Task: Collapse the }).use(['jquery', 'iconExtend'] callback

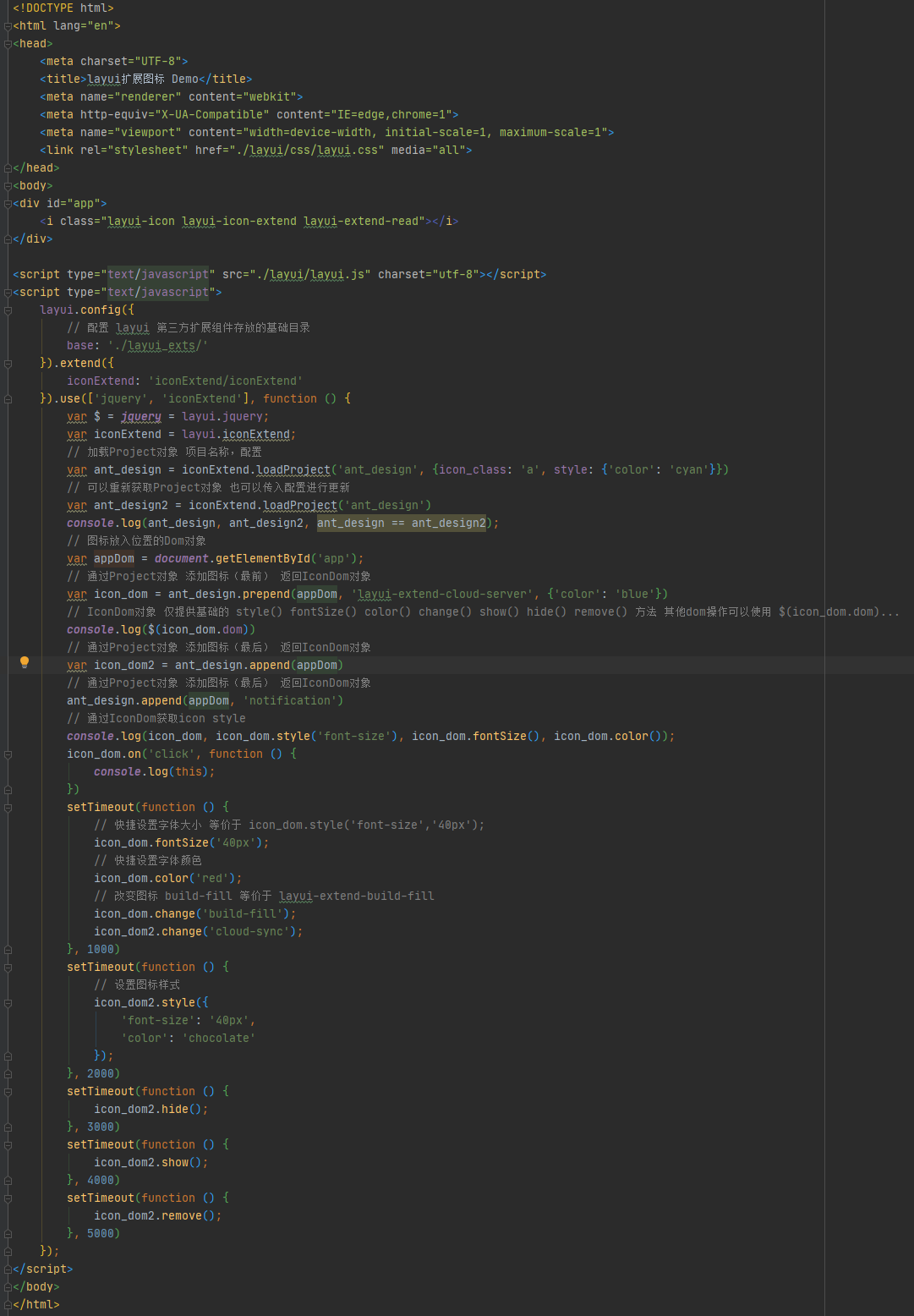Action: pyautogui.click(x=8, y=399)
